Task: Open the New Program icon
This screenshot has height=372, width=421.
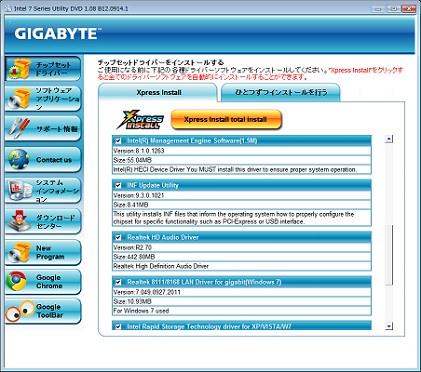Action: point(19,252)
